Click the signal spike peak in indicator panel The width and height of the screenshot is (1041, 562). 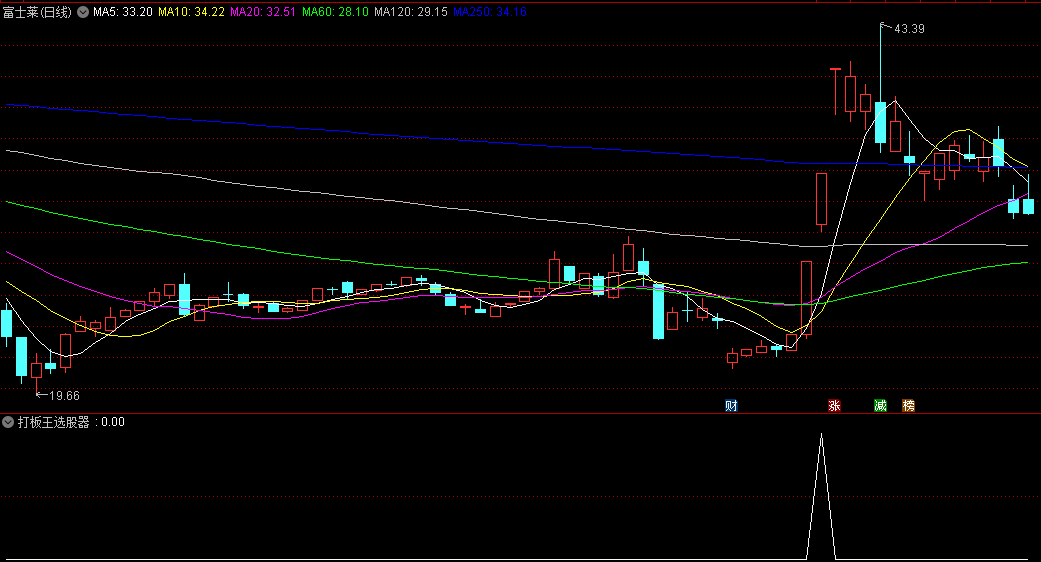(x=821, y=435)
